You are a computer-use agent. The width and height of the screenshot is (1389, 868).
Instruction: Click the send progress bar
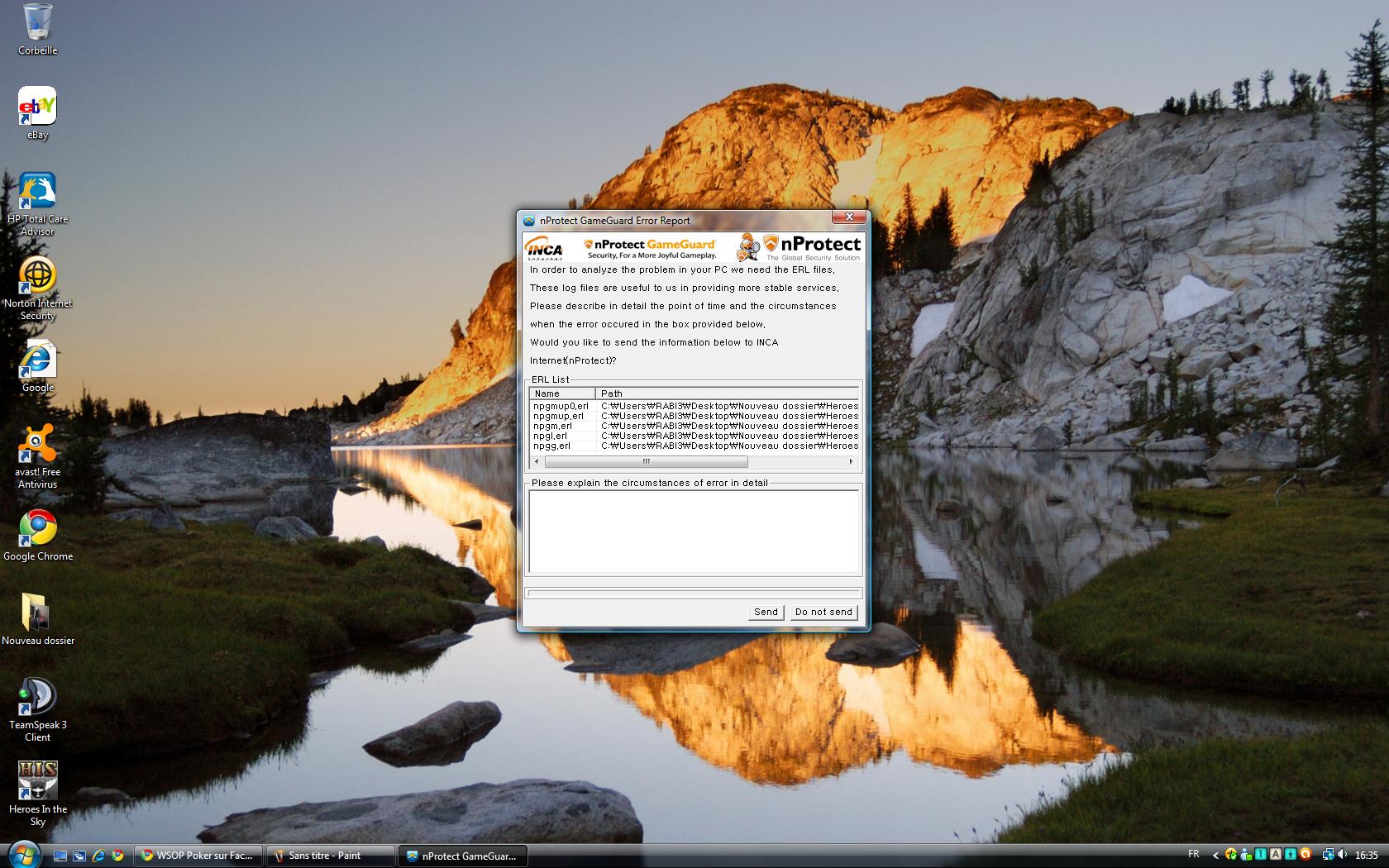point(694,593)
